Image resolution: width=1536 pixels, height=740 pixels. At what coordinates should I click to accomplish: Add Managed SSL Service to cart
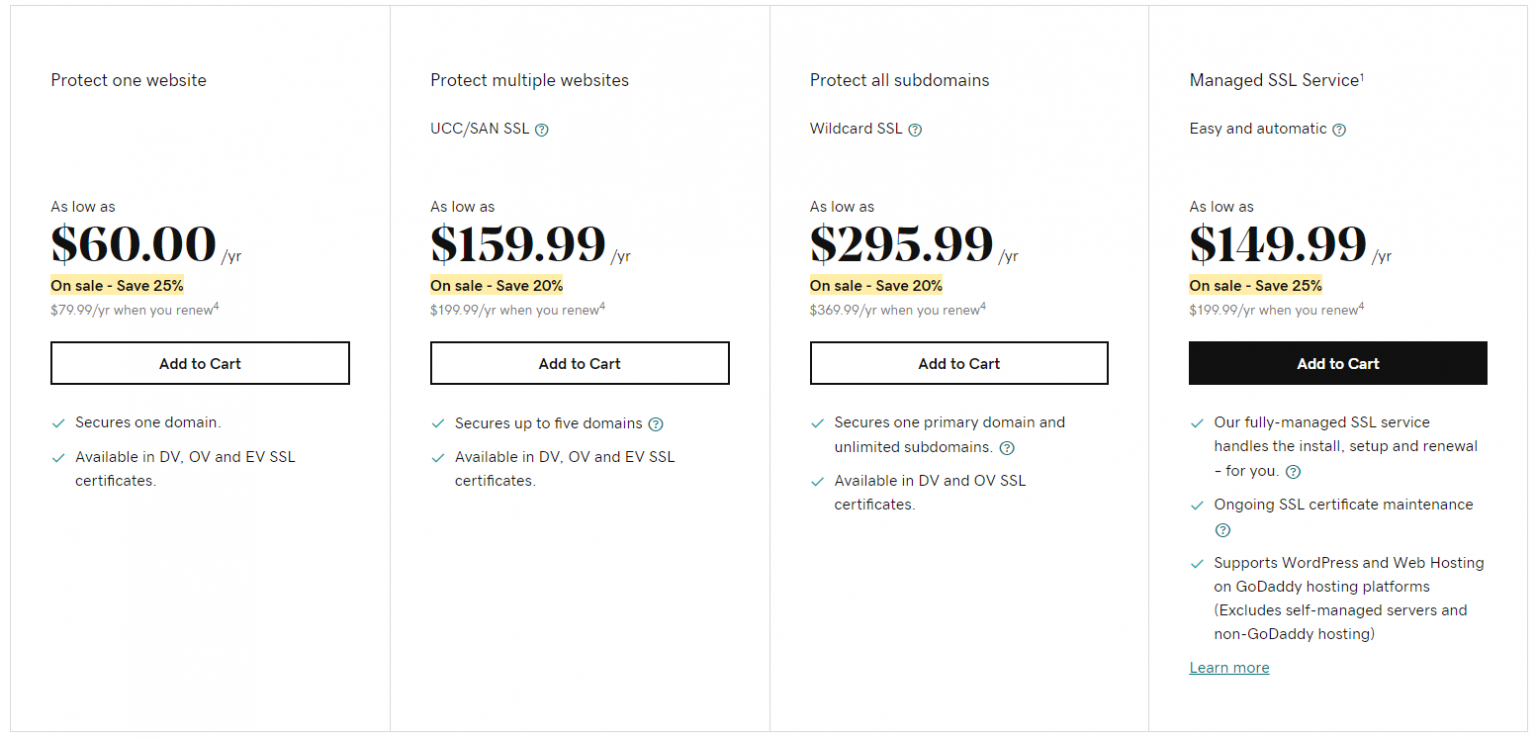(1338, 363)
